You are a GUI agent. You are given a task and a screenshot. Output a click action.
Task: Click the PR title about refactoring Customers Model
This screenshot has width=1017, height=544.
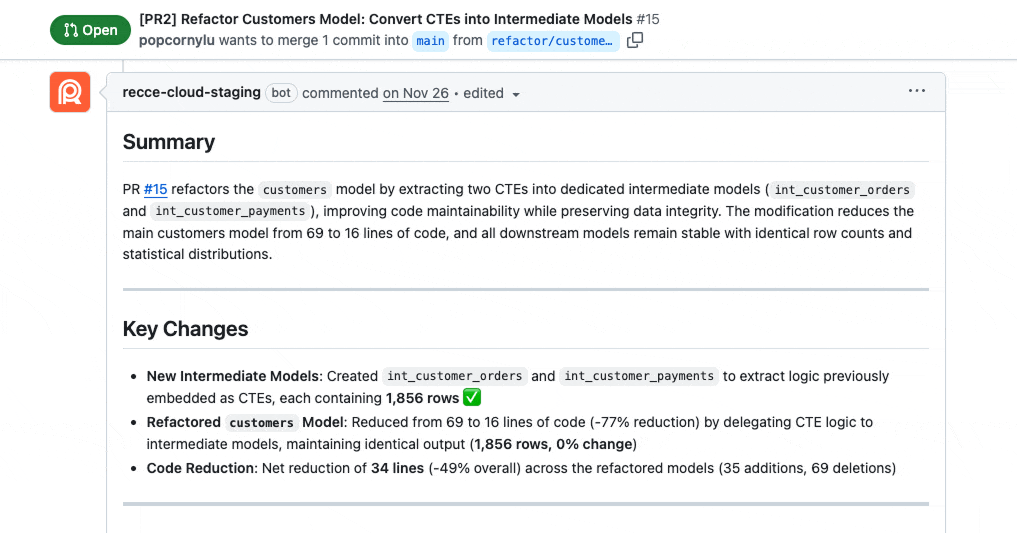pyautogui.click(x=386, y=19)
